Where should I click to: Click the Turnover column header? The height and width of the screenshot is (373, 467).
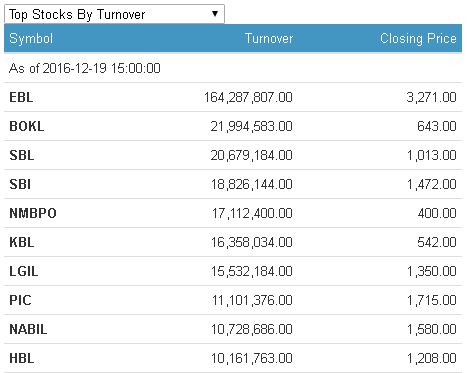coord(269,38)
